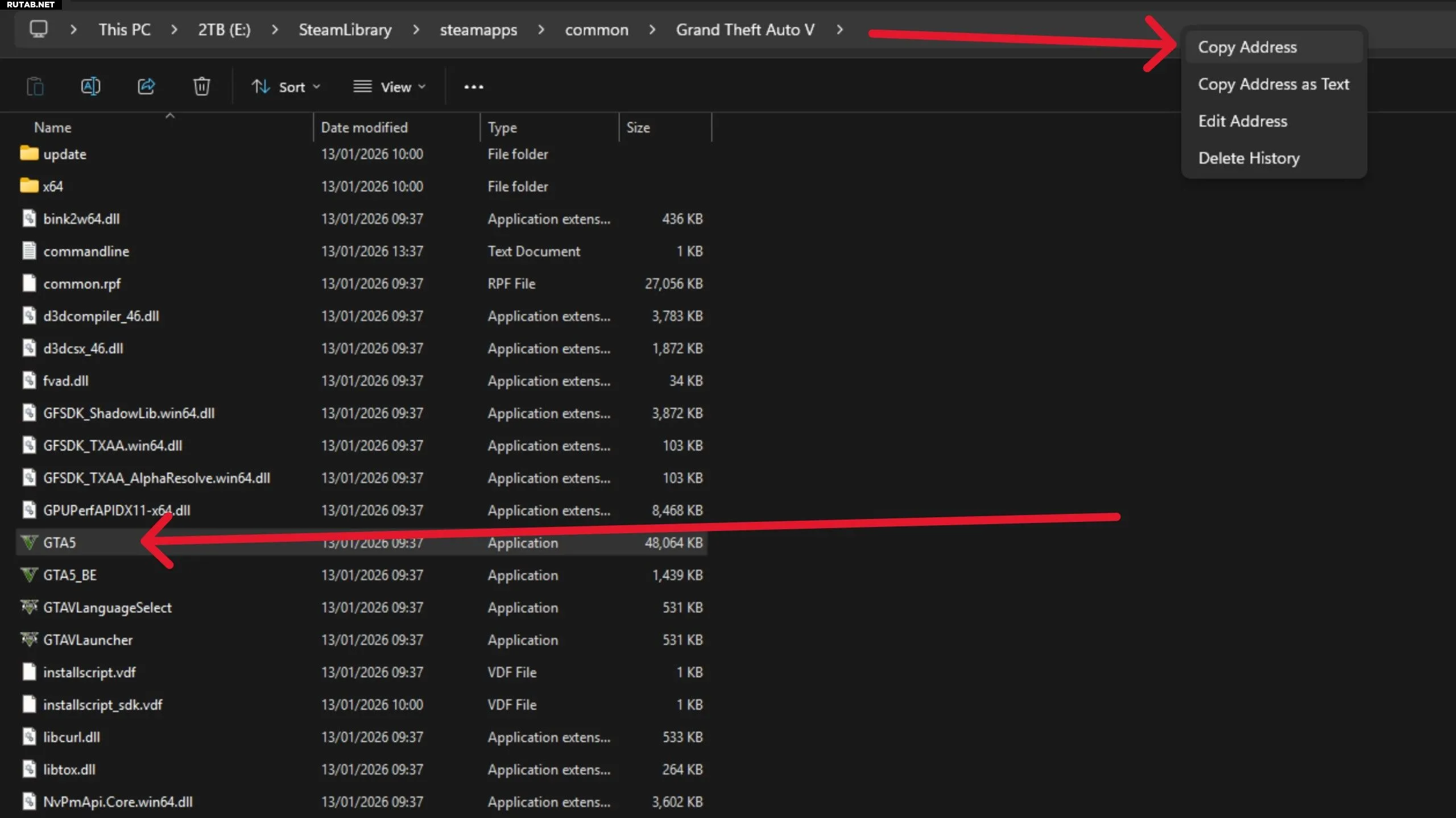Choose Copy Address from context menu
1456x818 pixels.
coord(1247,47)
